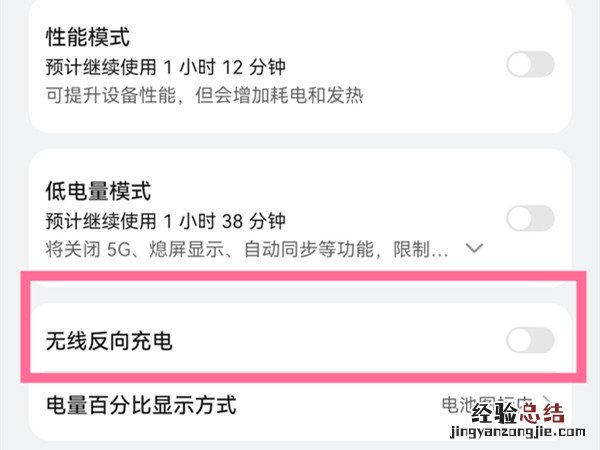Tap the 低电量模式 title

pyautogui.click(x=96, y=190)
